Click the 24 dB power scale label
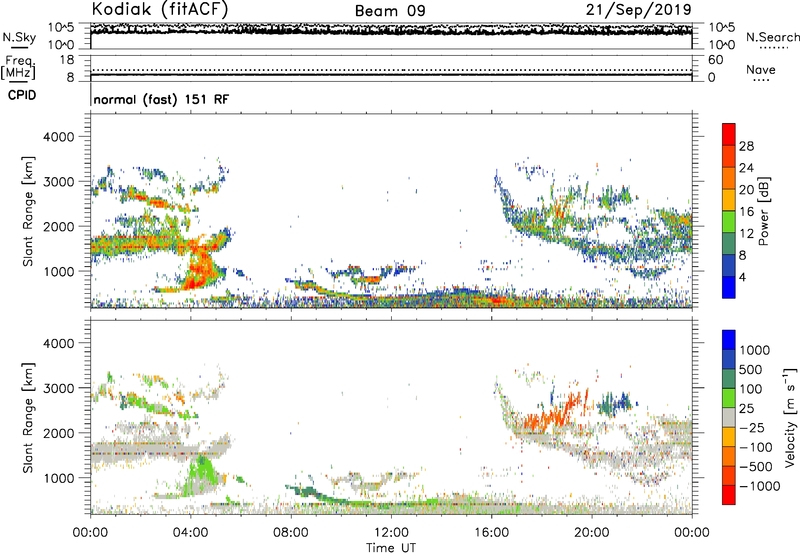Image resolution: width=800 pixels, height=554 pixels. (746, 168)
